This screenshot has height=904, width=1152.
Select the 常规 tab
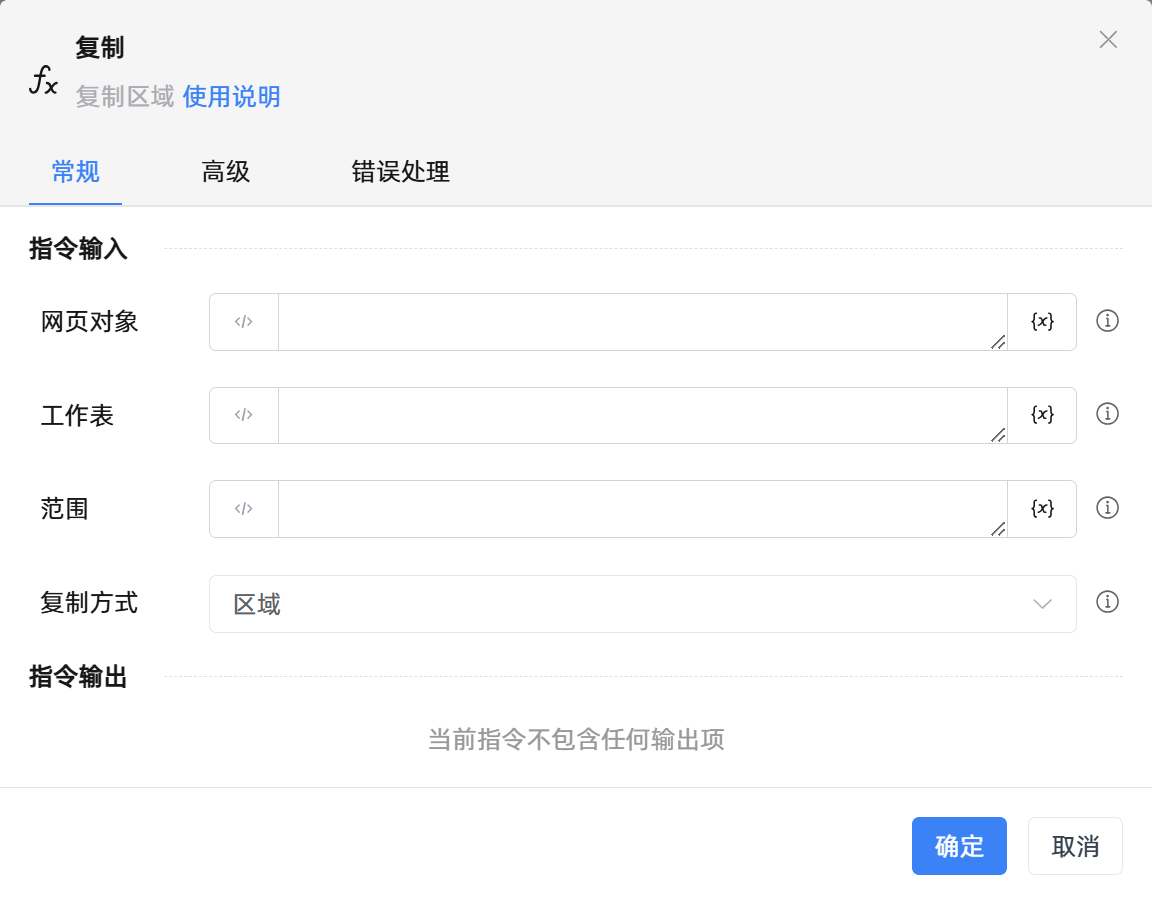pyautogui.click(x=76, y=172)
